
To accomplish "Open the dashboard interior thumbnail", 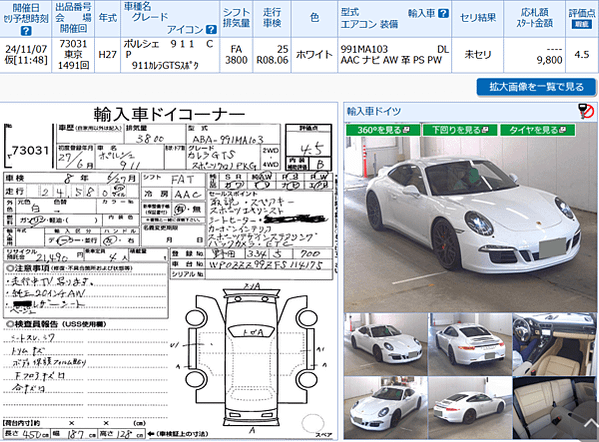I will (x=554, y=344).
